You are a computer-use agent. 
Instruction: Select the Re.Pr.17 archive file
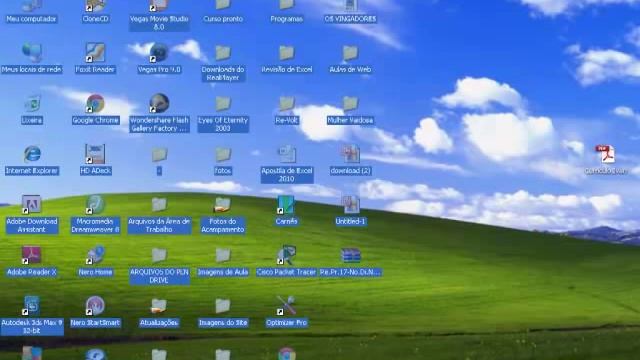coord(350,256)
